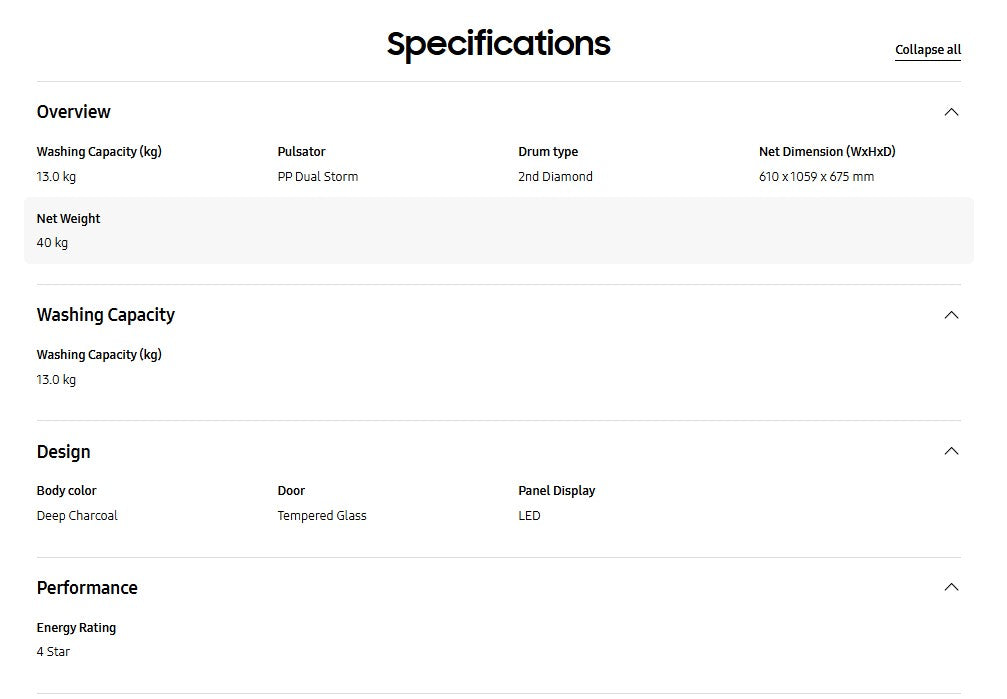Select the Design section heading

(64, 452)
